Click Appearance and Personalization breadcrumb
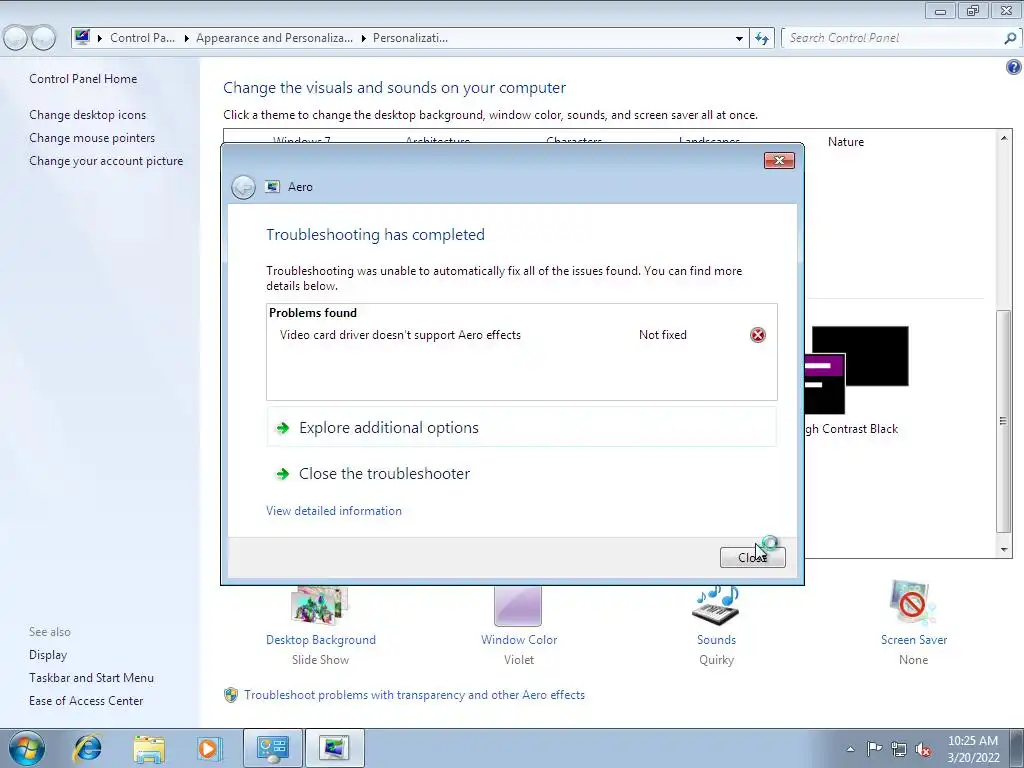The height and width of the screenshot is (768, 1024). (274, 38)
